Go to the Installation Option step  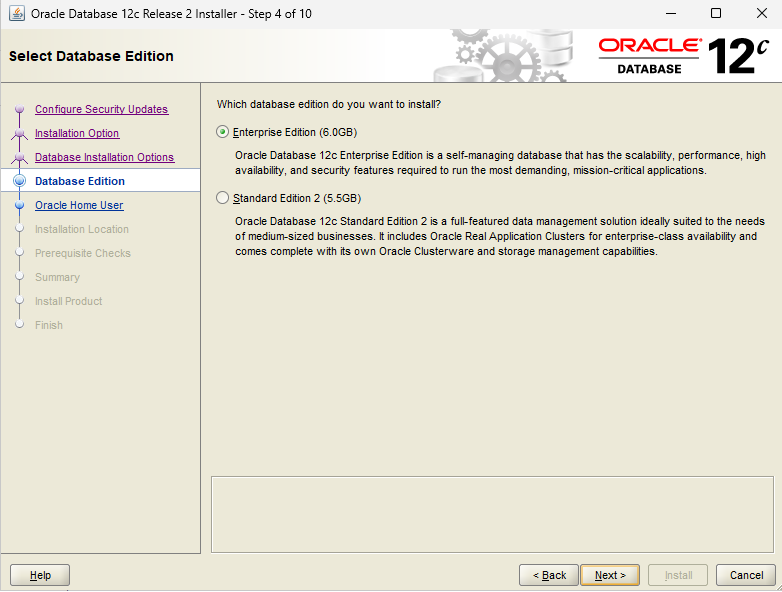point(77,133)
